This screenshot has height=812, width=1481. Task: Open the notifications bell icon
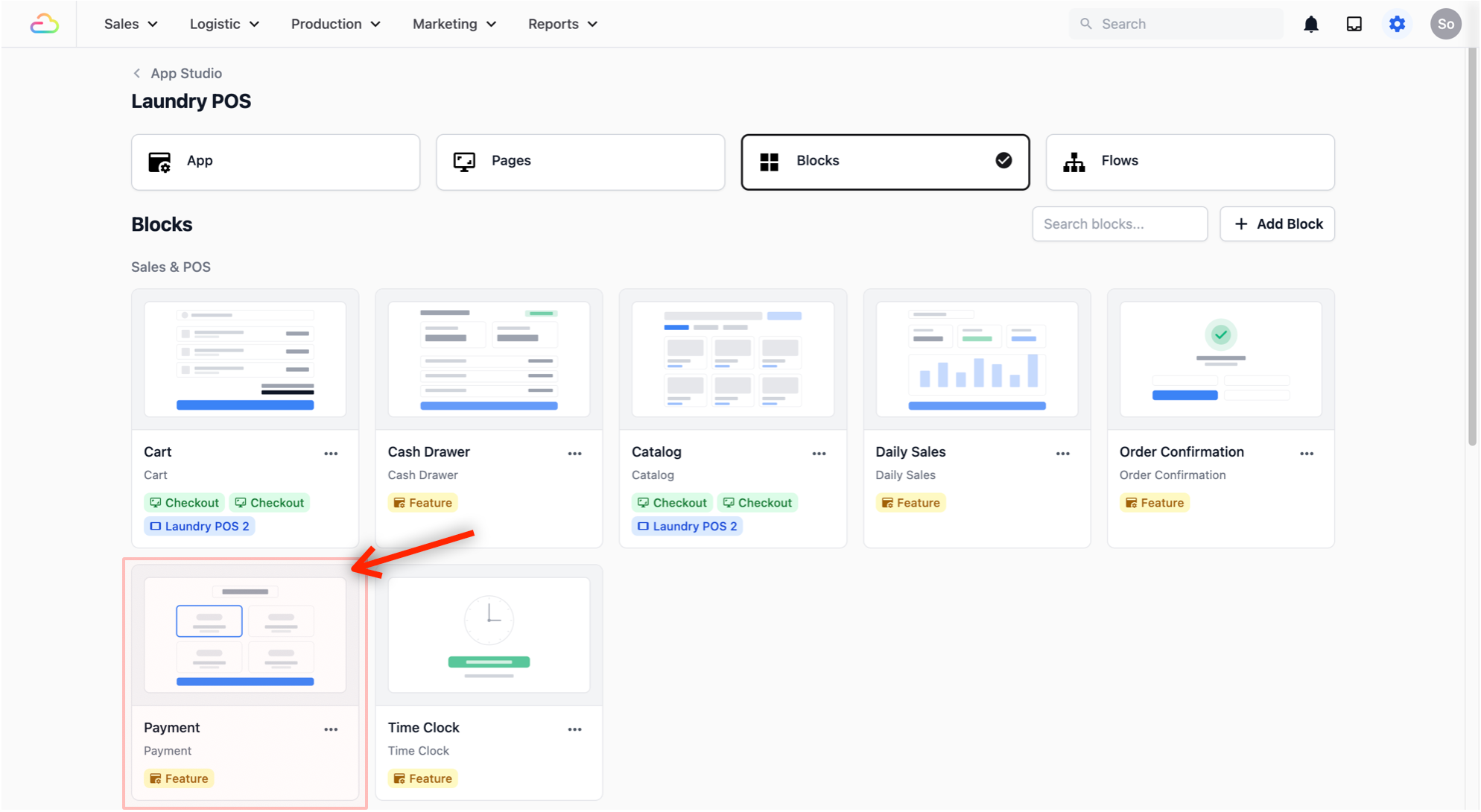tap(1311, 24)
